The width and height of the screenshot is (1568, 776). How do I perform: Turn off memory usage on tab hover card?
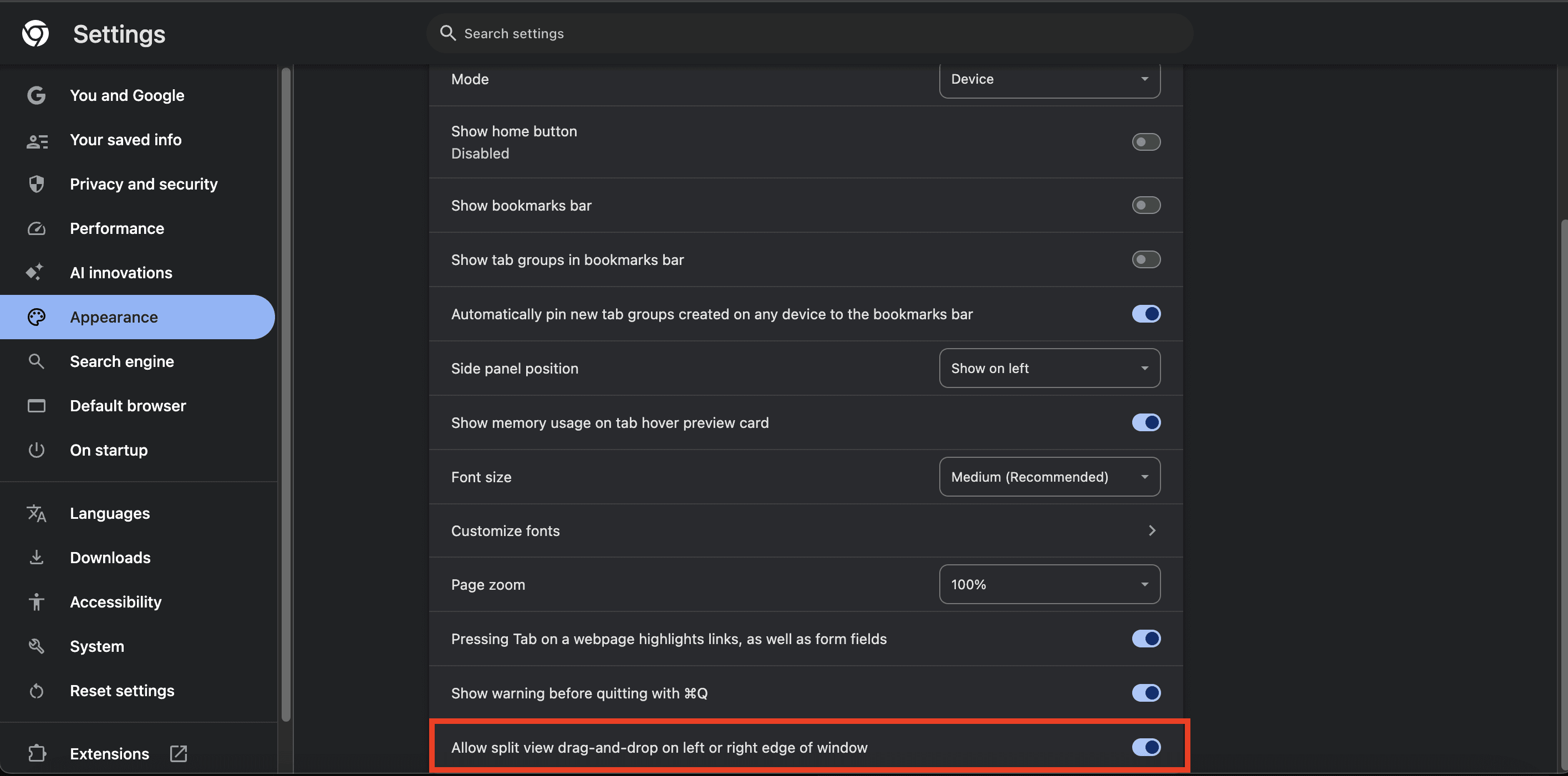1146,422
